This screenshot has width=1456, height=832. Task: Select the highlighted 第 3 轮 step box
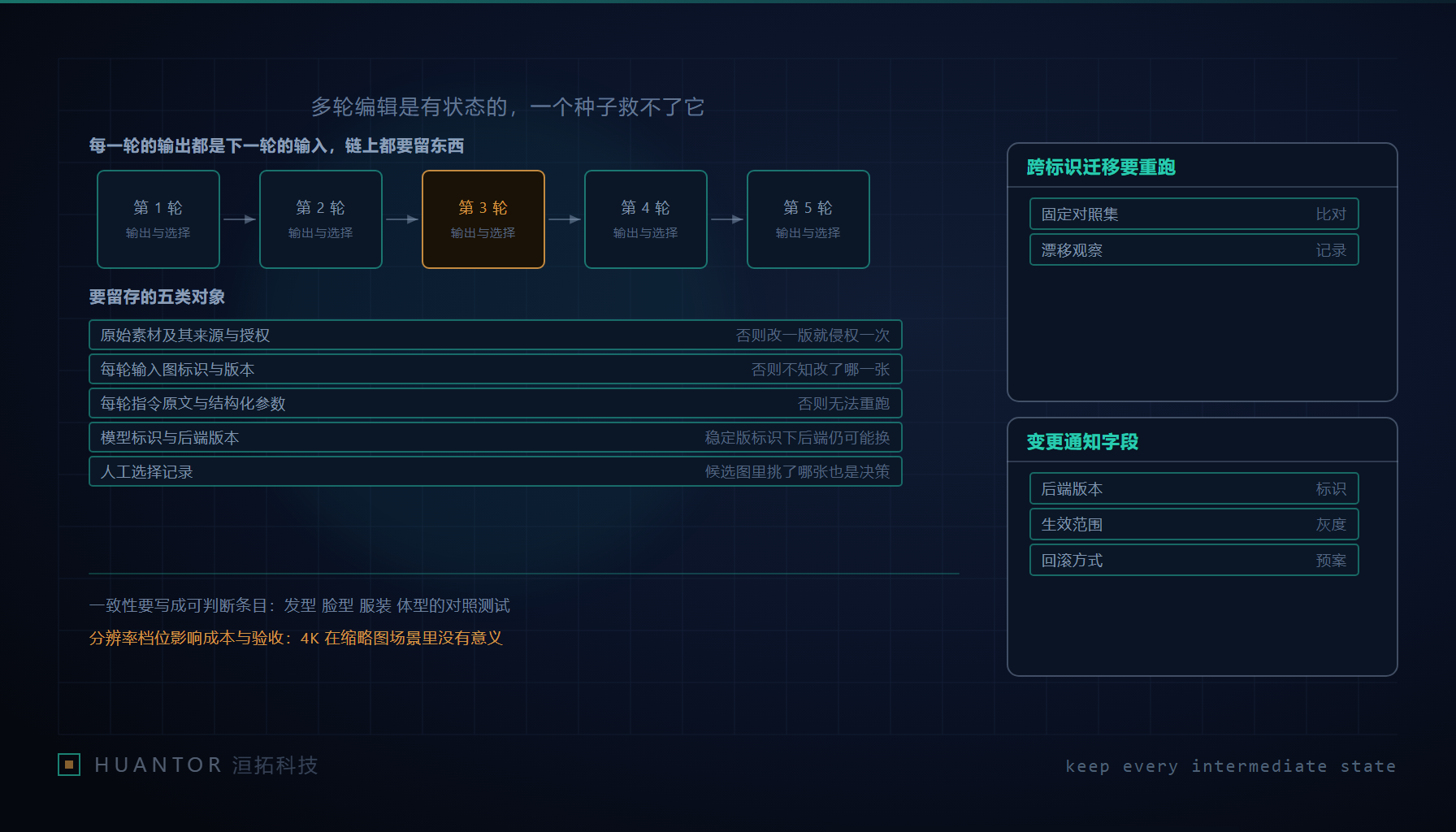pyautogui.click(x=483, y=219)
